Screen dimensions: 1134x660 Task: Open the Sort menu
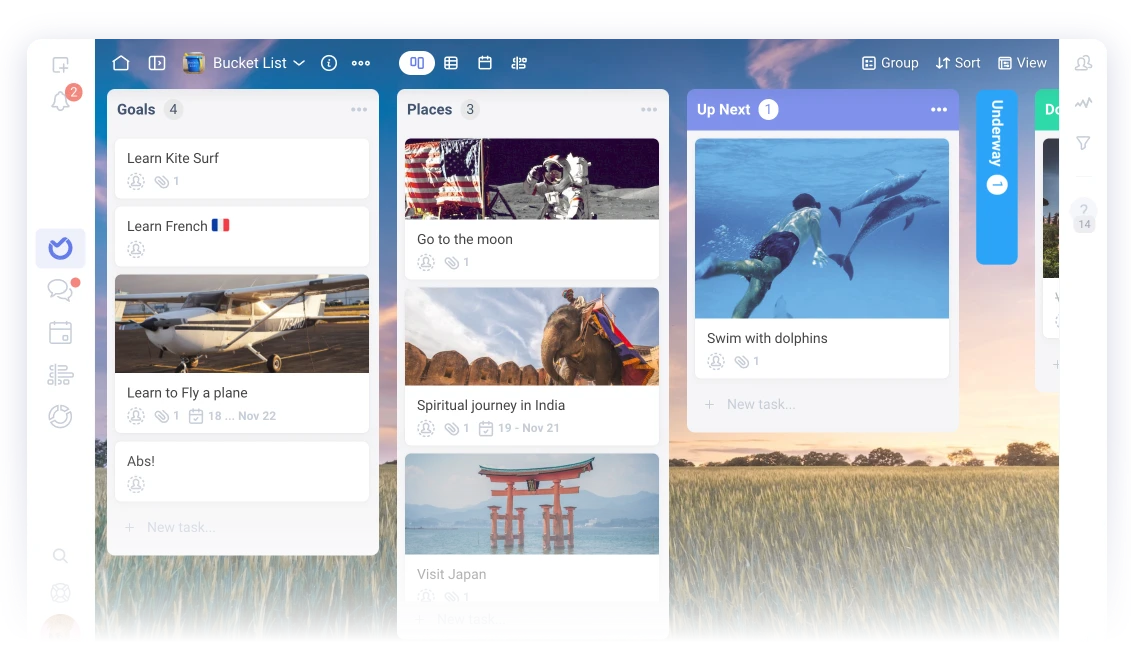click(958, 63)
